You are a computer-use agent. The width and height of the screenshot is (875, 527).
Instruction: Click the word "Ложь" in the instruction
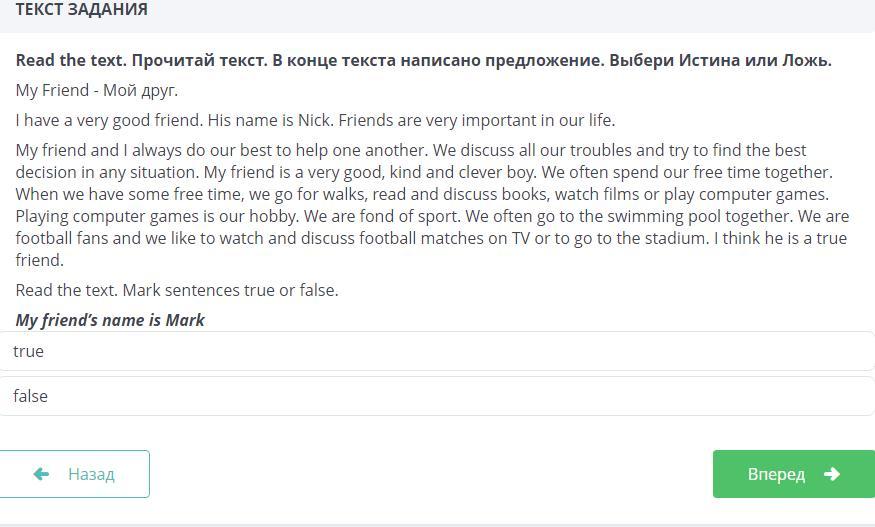pyautogui.click(x=806, y=60)
